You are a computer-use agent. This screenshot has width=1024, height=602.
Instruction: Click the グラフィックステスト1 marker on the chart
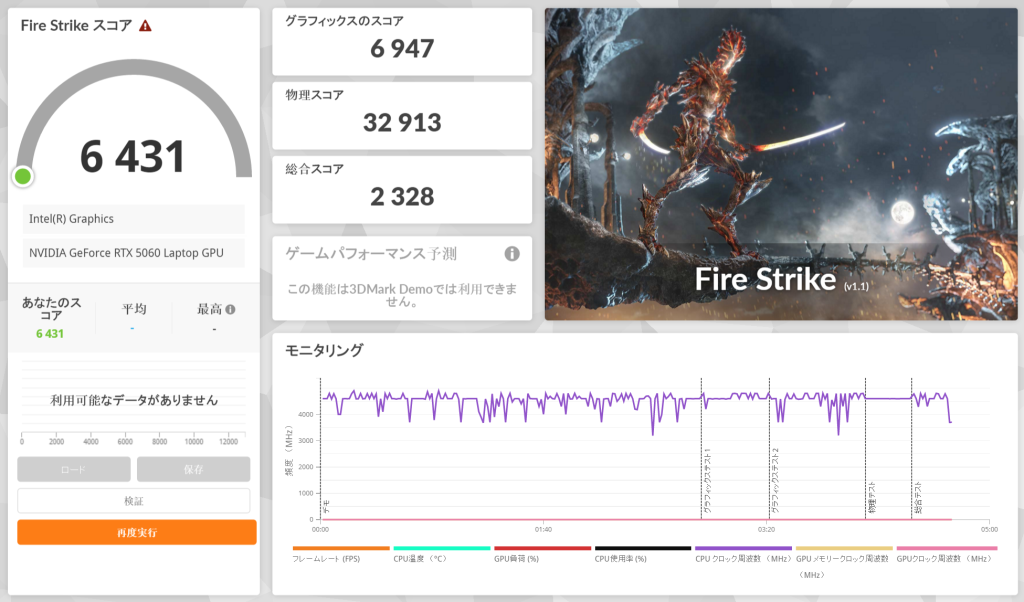[706, 482]
